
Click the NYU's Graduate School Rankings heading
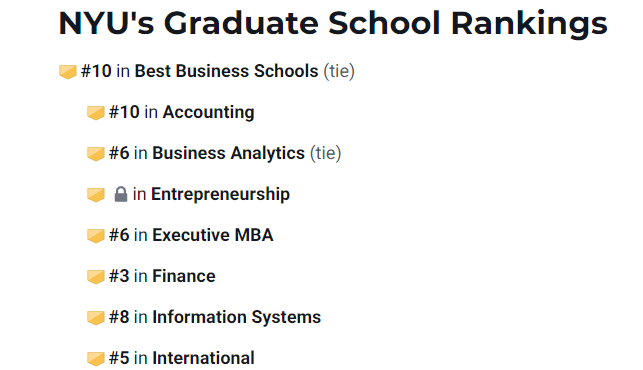pyautogui.click(x=333, y=23)
